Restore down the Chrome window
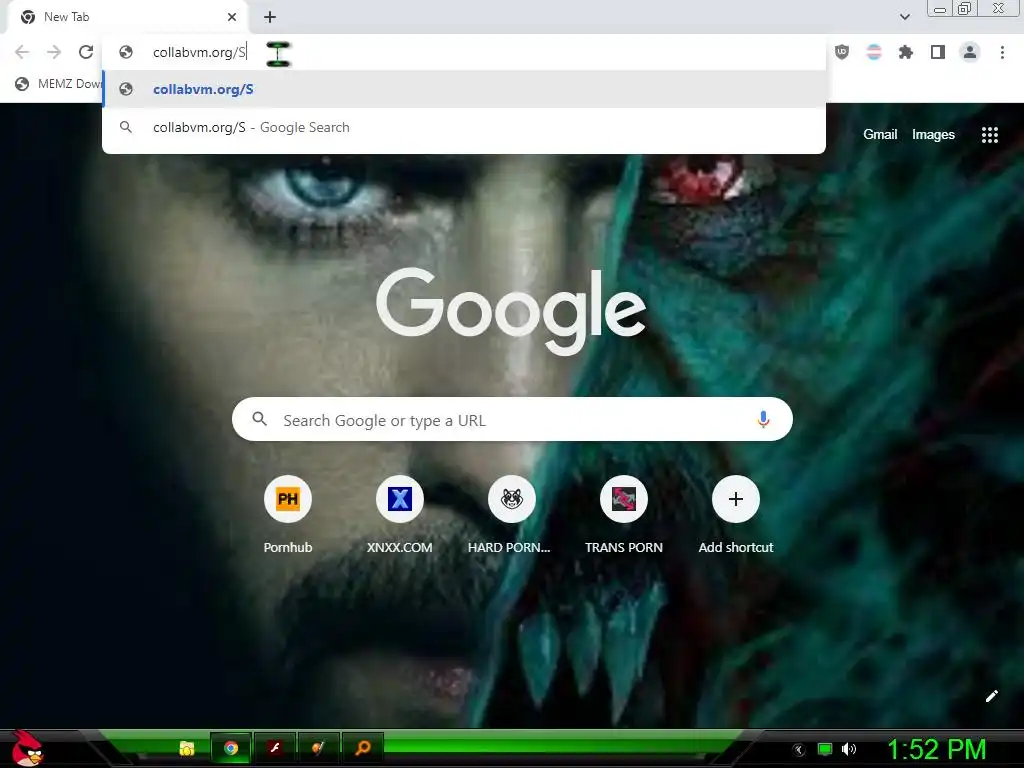The width and height of the screenshot is (1024, 768). coord(964,8)
